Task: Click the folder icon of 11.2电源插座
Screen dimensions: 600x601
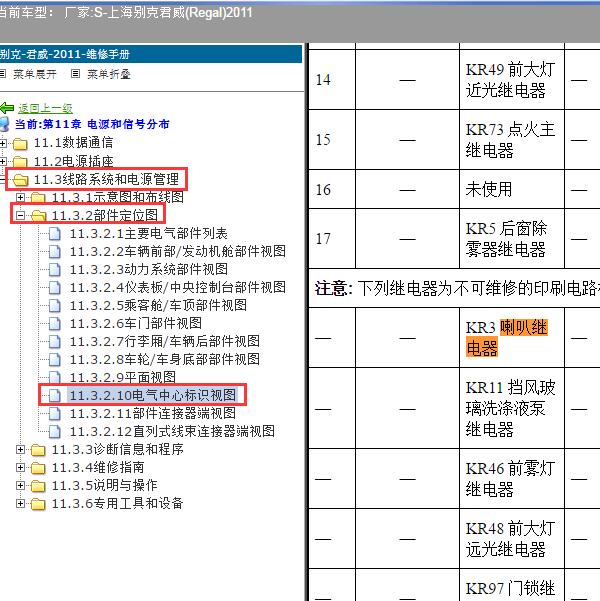Action: (20, 162)
